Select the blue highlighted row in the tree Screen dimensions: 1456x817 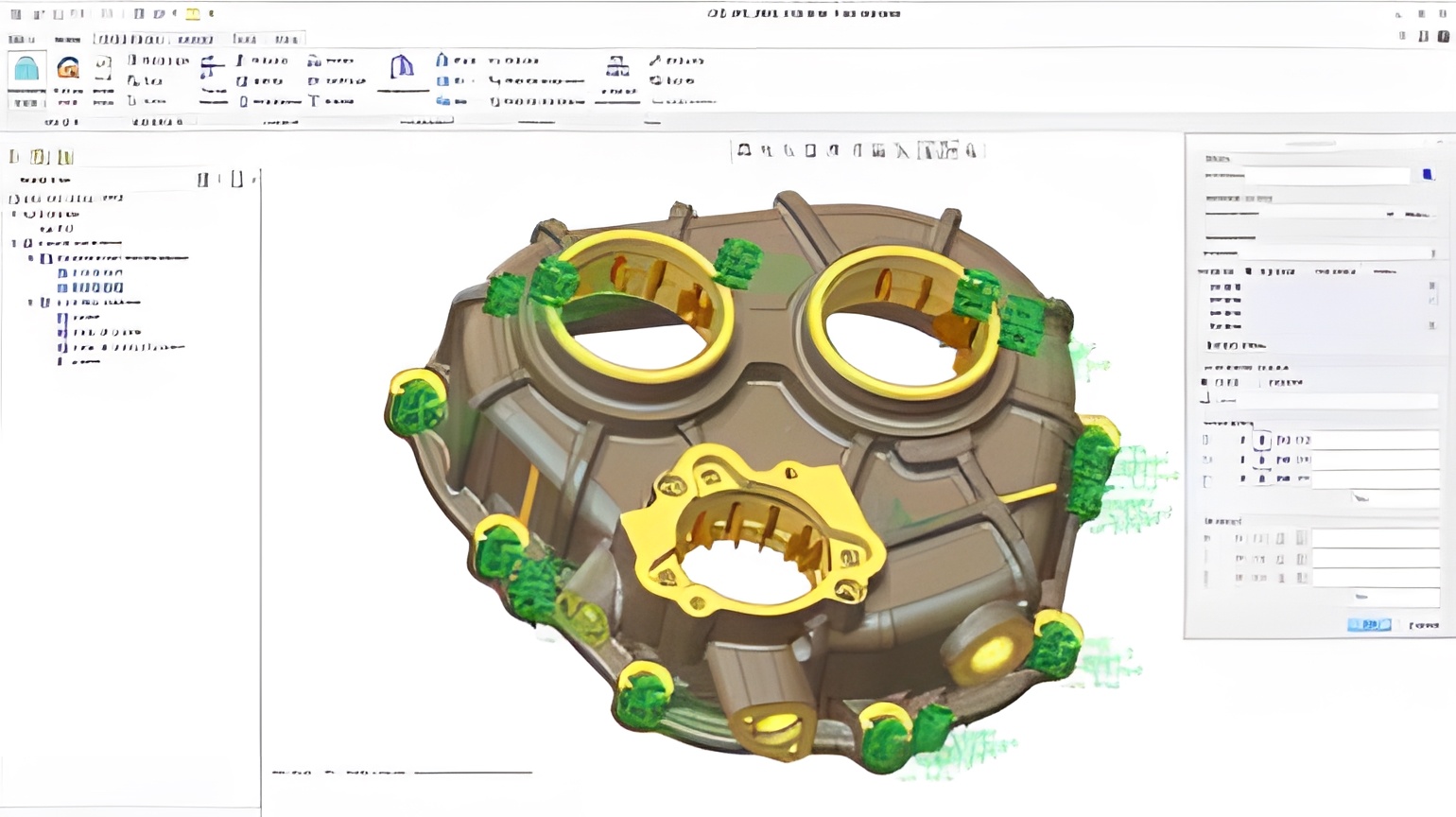pos(91,287)
